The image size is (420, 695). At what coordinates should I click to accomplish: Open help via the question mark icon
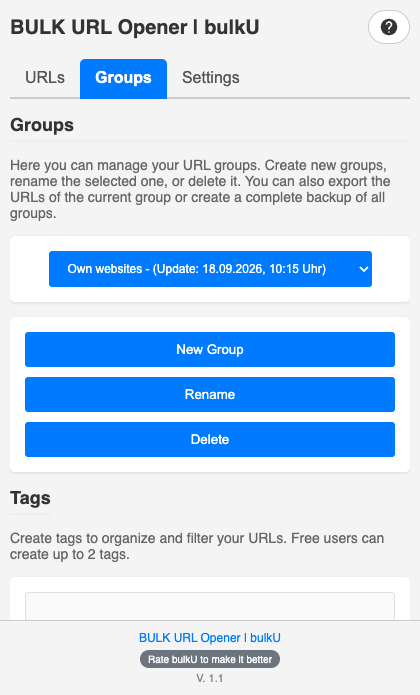click(389, 27)
